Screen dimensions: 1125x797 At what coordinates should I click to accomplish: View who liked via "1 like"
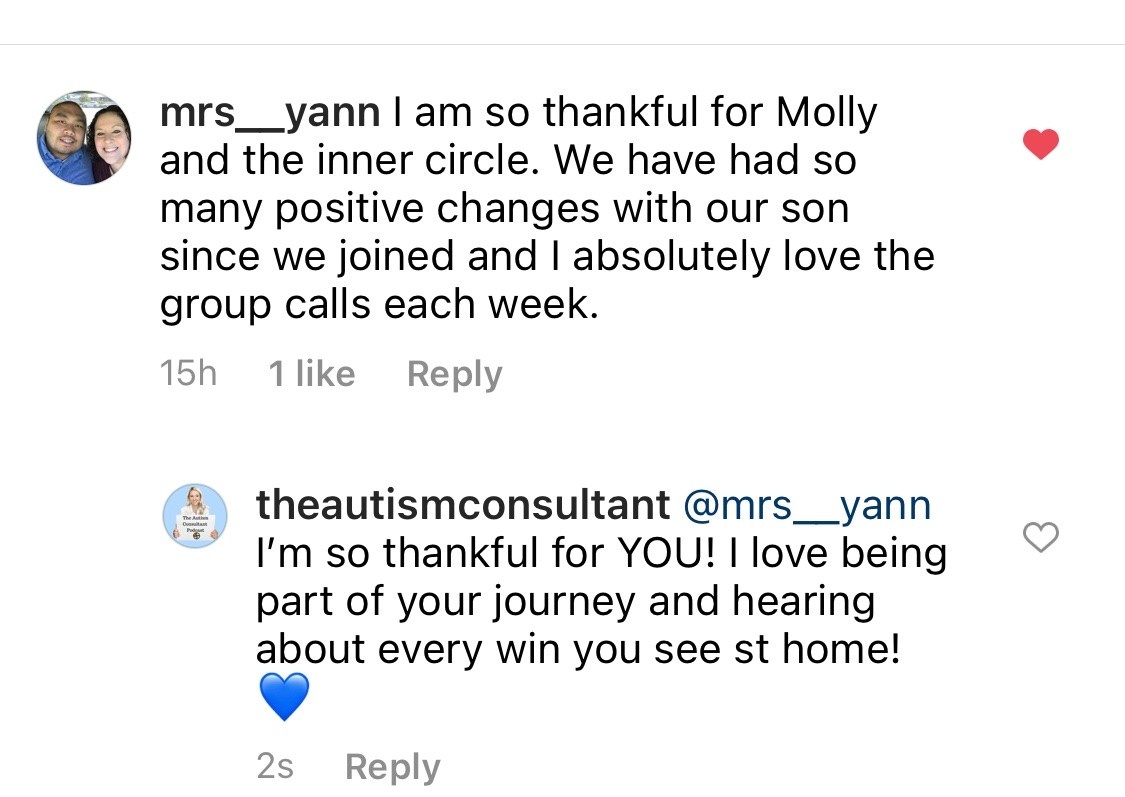coord(311,374)
